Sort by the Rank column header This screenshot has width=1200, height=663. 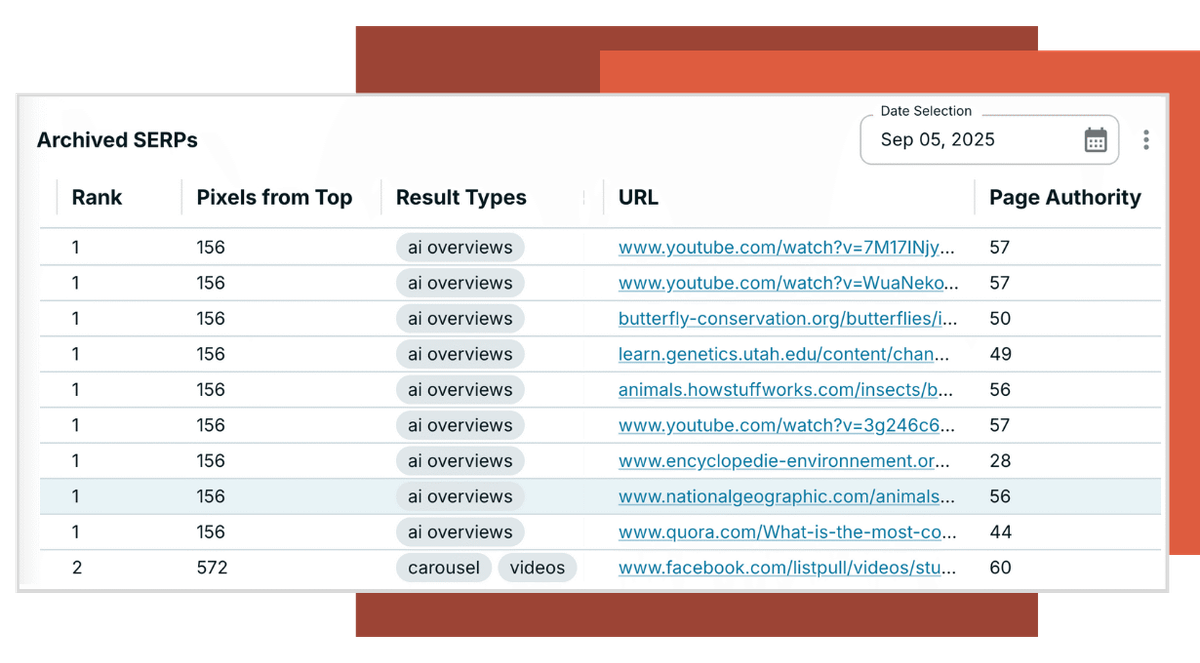97,197
